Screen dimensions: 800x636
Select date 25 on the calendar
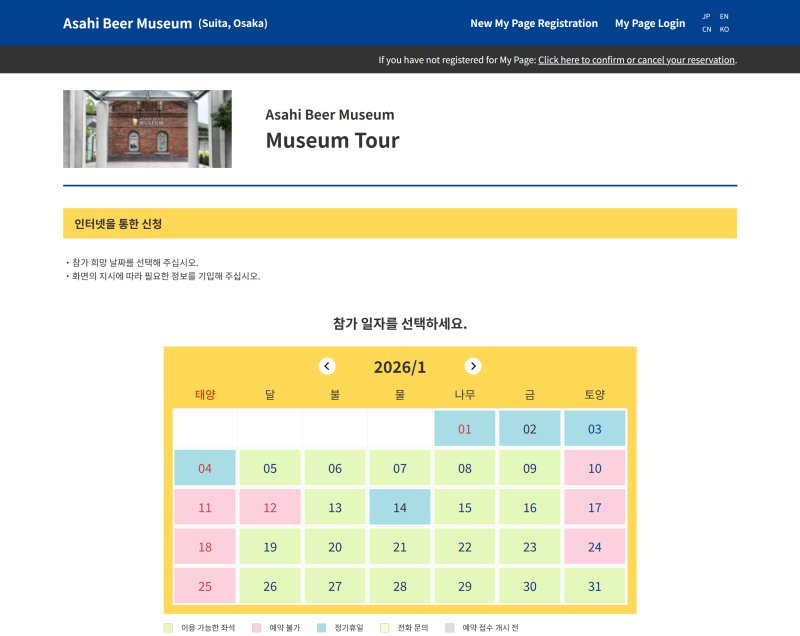tap(205, 586)
